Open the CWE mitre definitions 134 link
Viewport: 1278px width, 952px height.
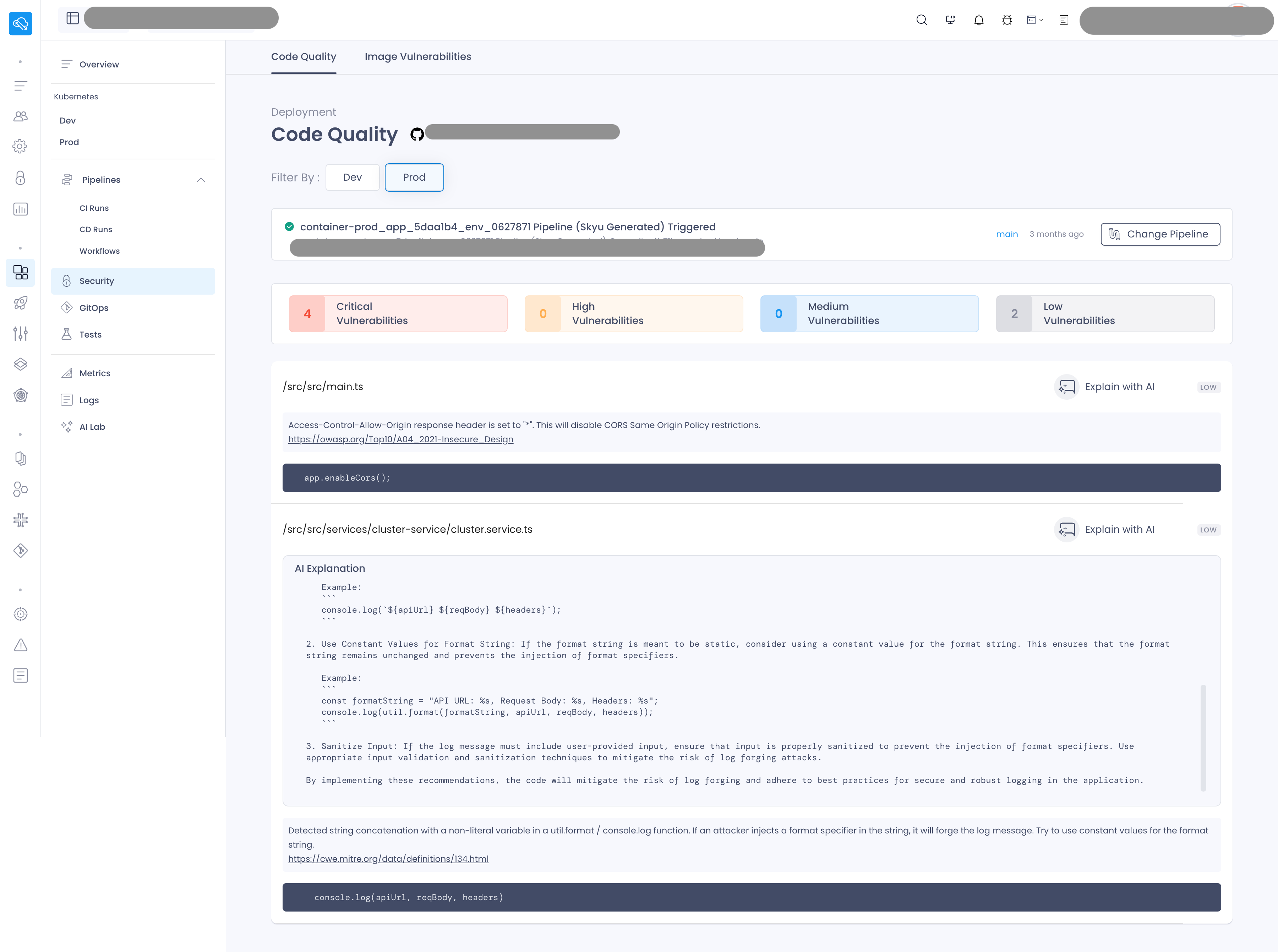click(388, 859)
